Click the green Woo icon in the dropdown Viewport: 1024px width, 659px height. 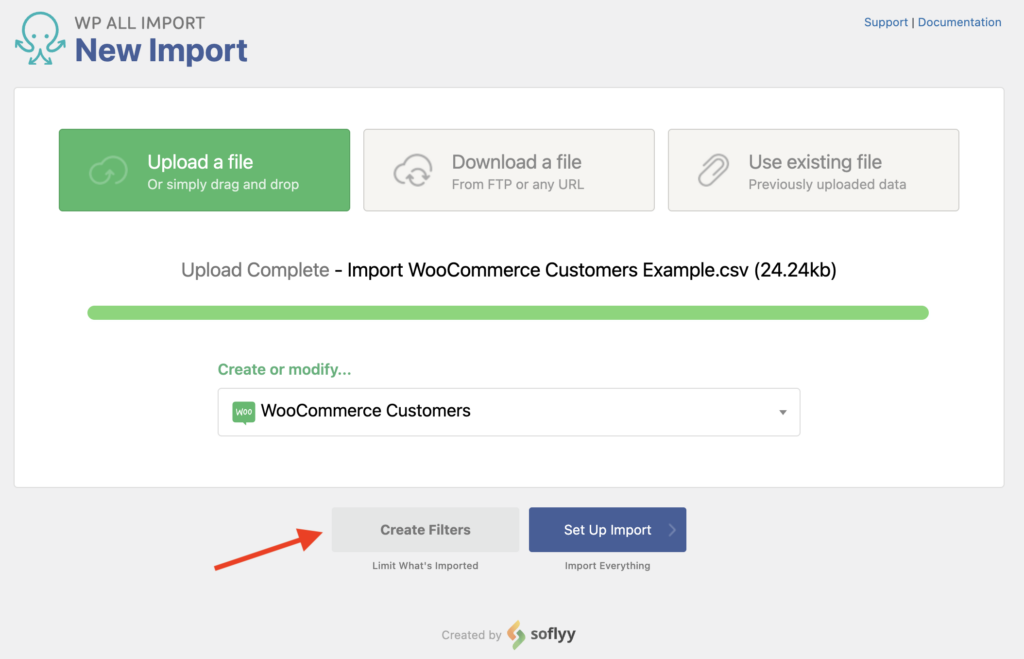tap(244, 411)
